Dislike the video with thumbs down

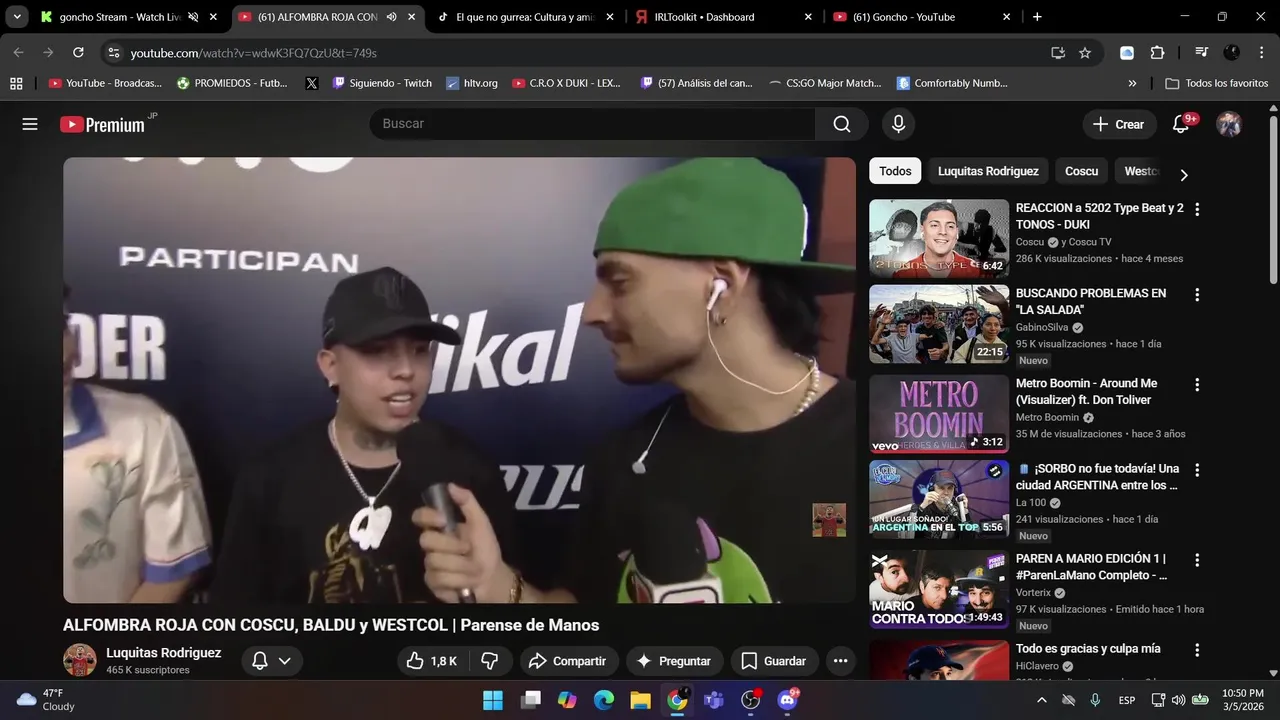pos(490,661)
